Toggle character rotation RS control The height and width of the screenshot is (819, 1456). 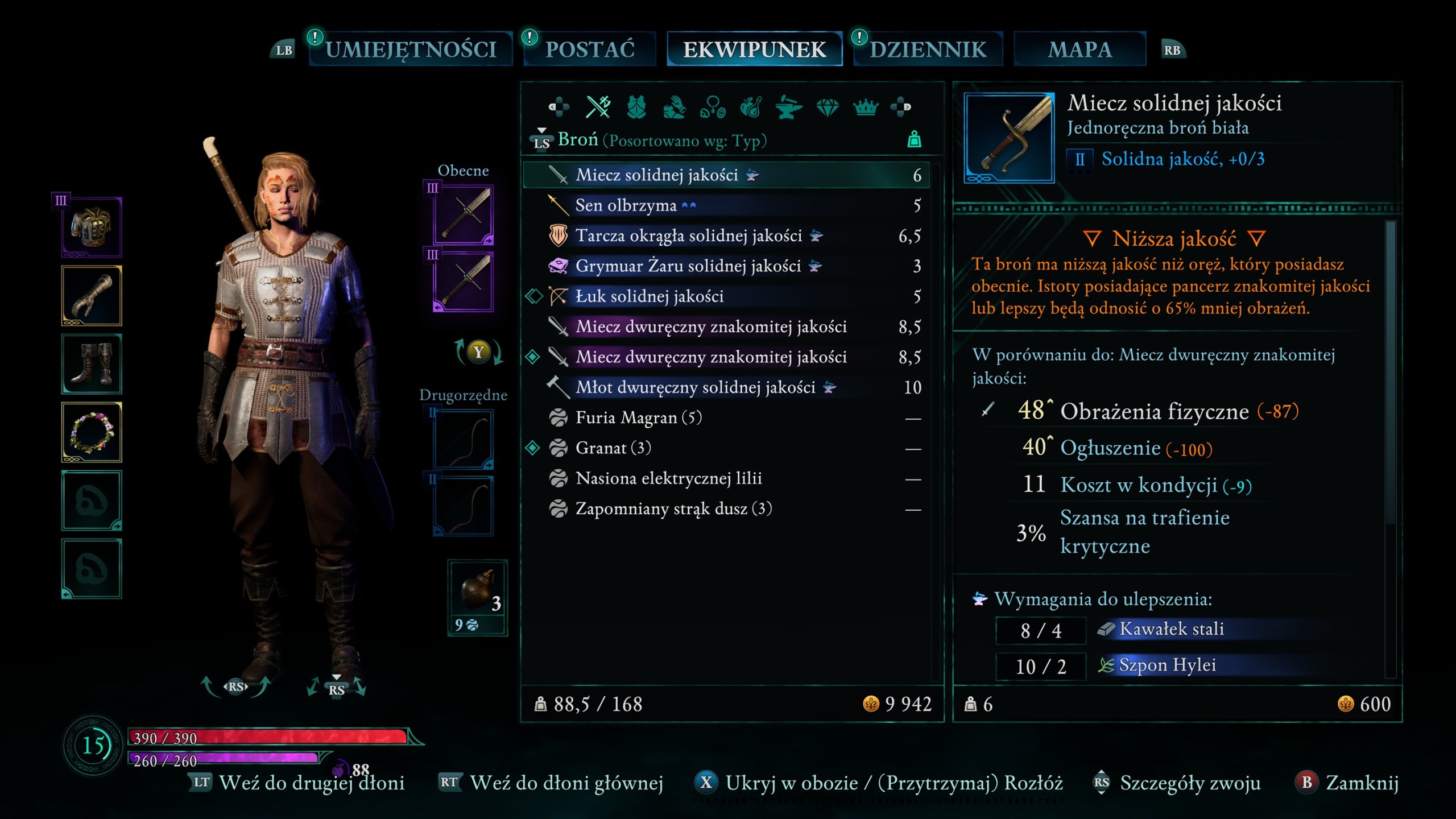[235, 686]
